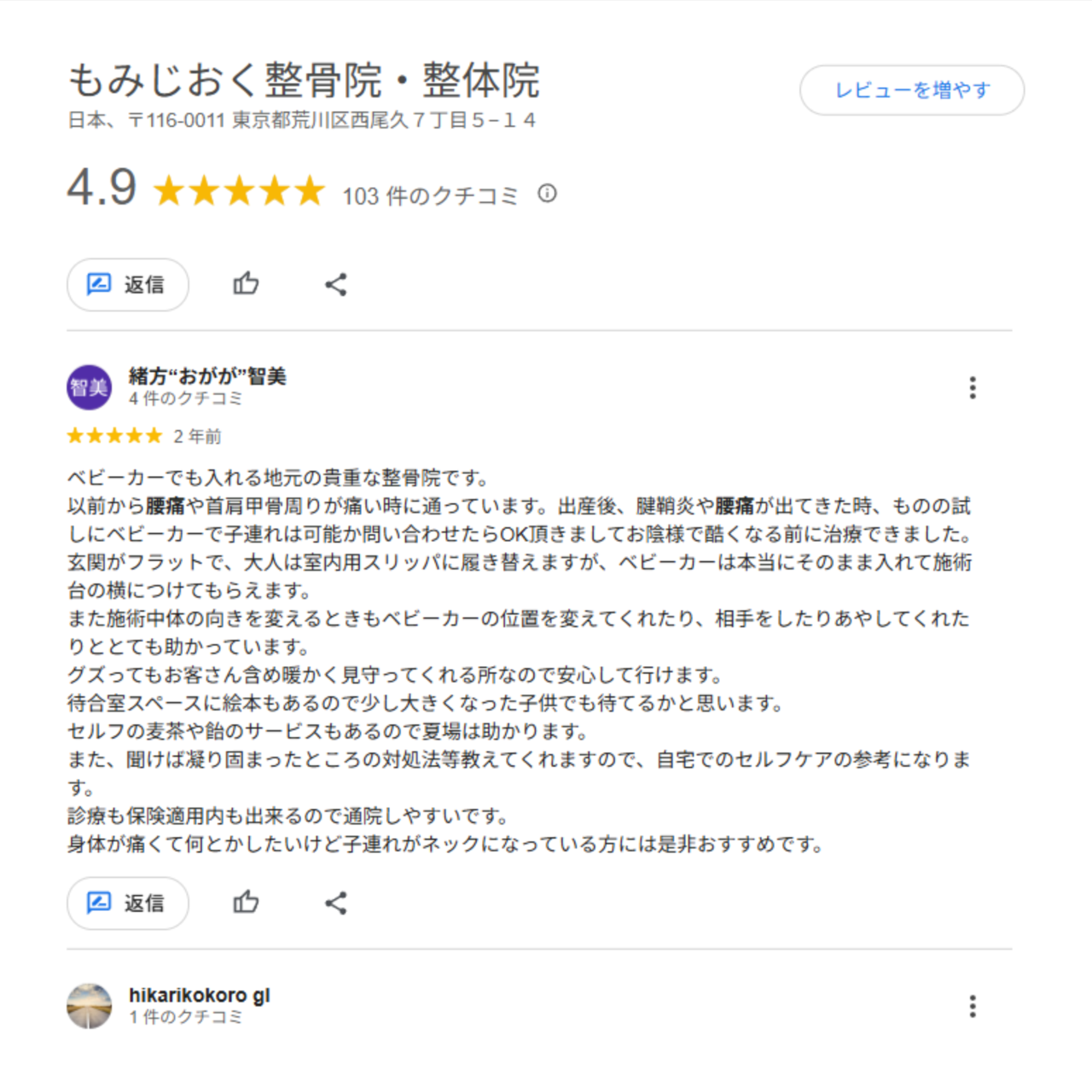
Task: Click the thumbs-up icon above 緒方's review
Action: (x=246, y=284)
